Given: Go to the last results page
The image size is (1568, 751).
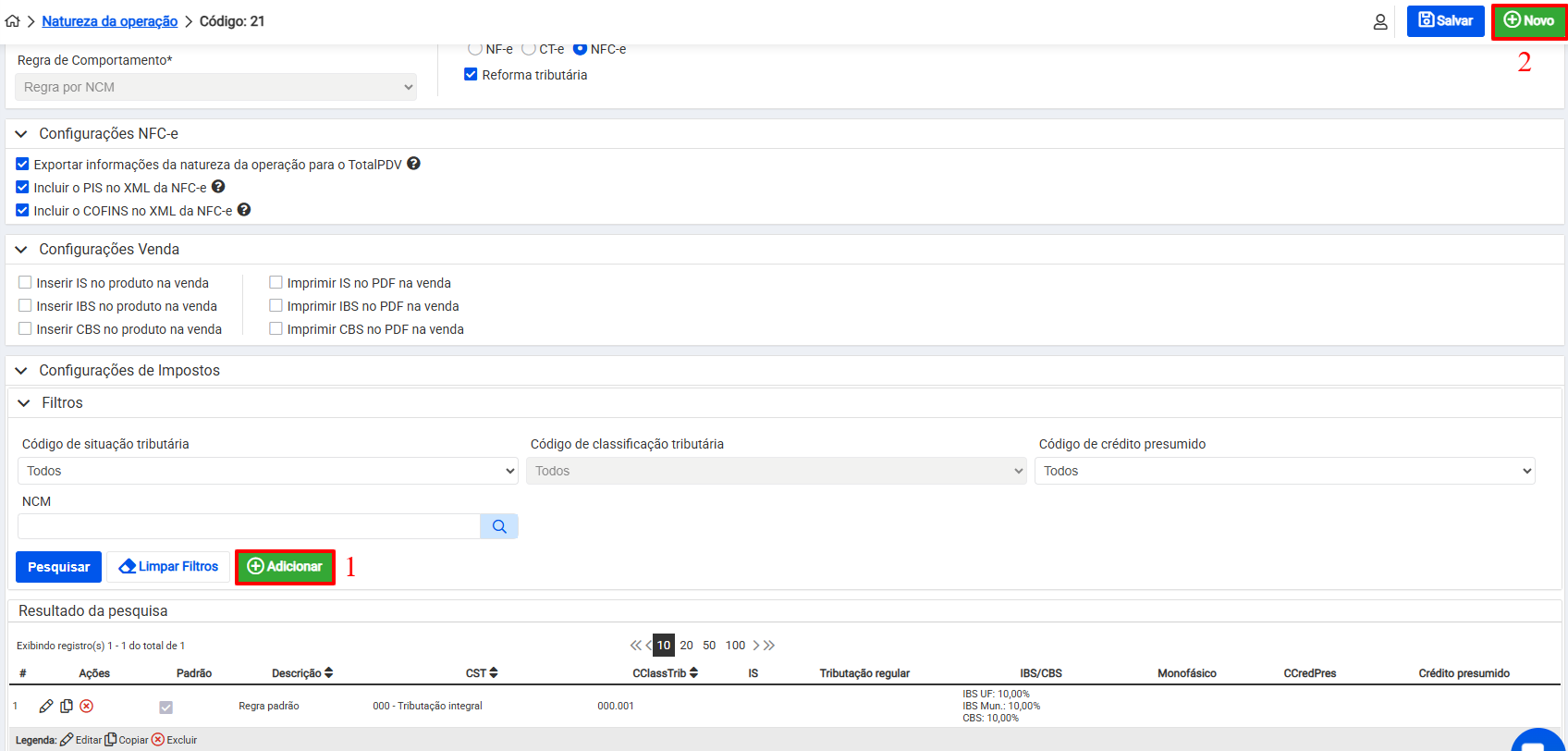Looking at the screenshot, I should pyautogui.click(x=770, y=646).
